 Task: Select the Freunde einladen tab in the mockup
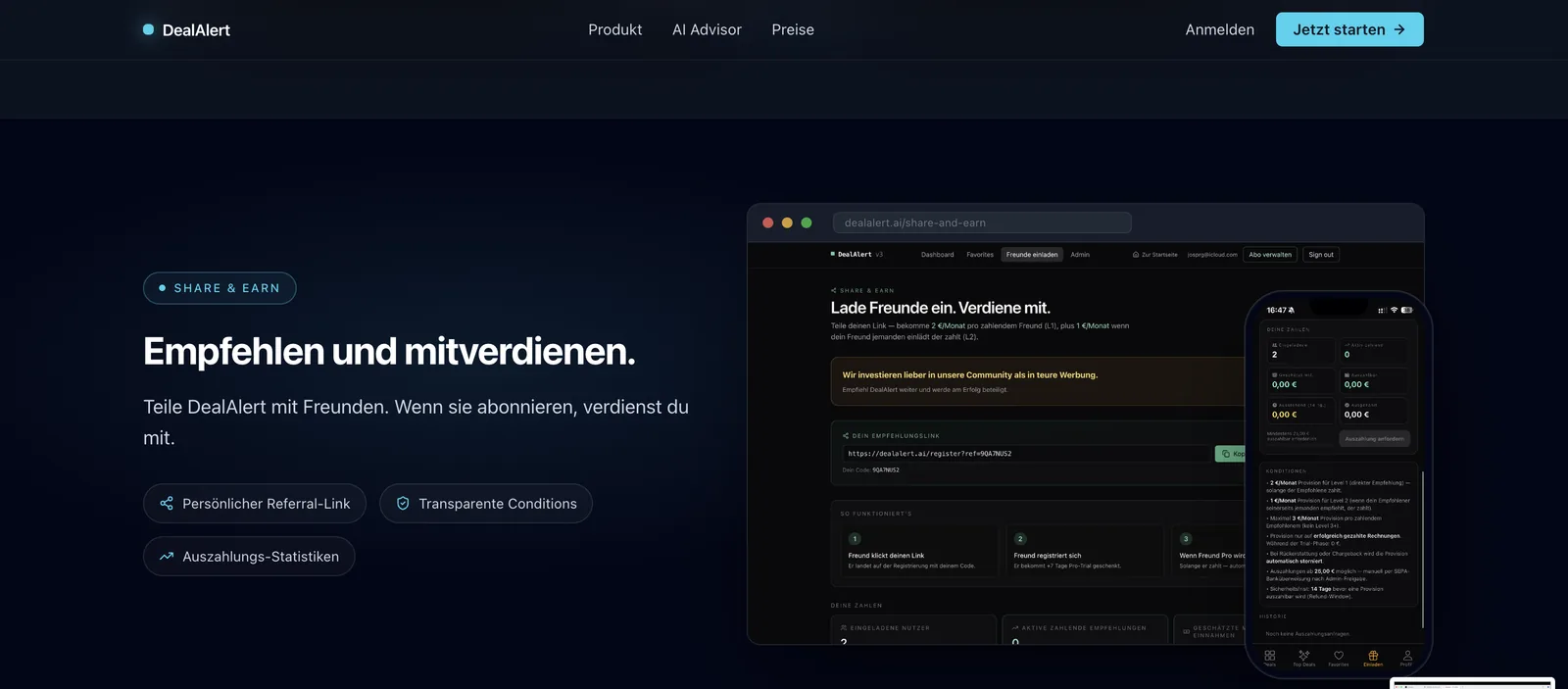[1032, 255]
